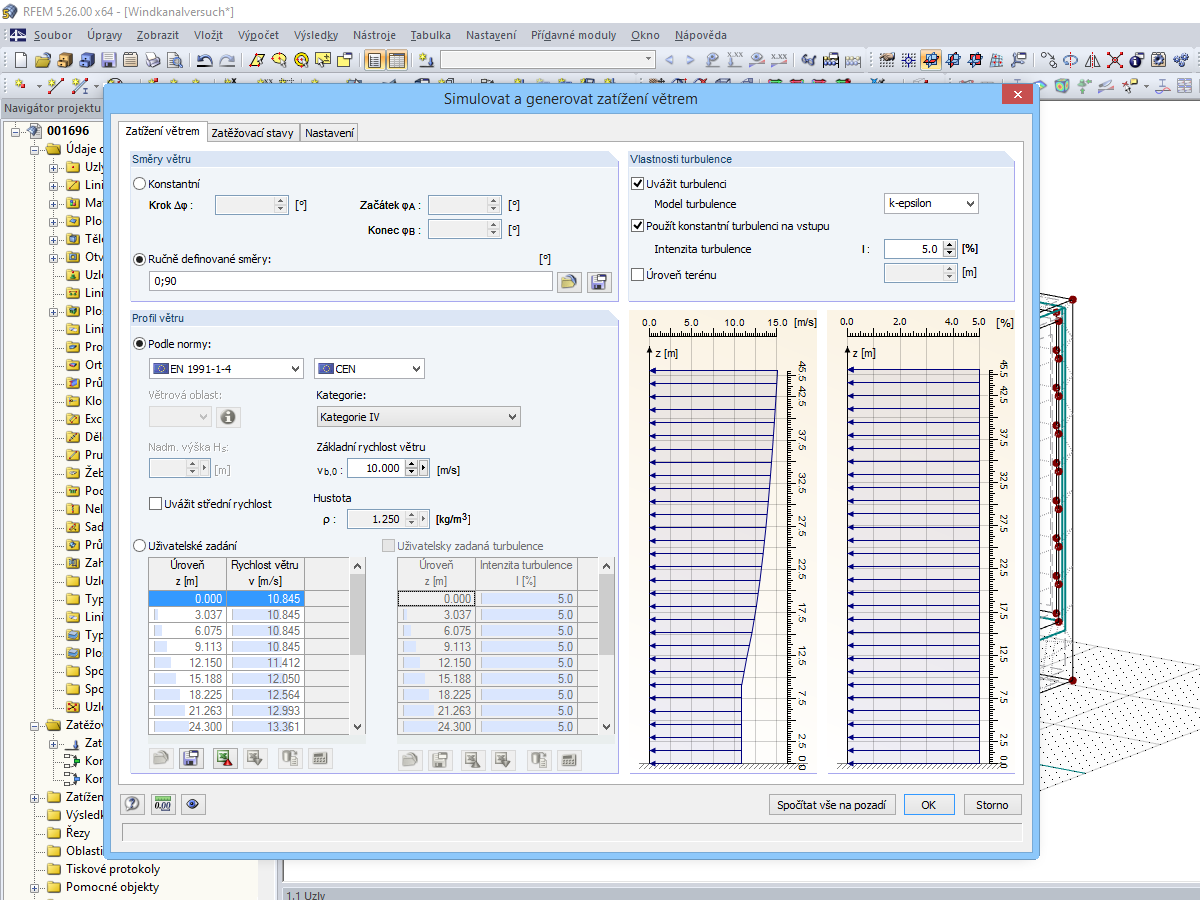Export wind profile table to Excel
This screenshot has height=900, width=1200.
point(225,759)
